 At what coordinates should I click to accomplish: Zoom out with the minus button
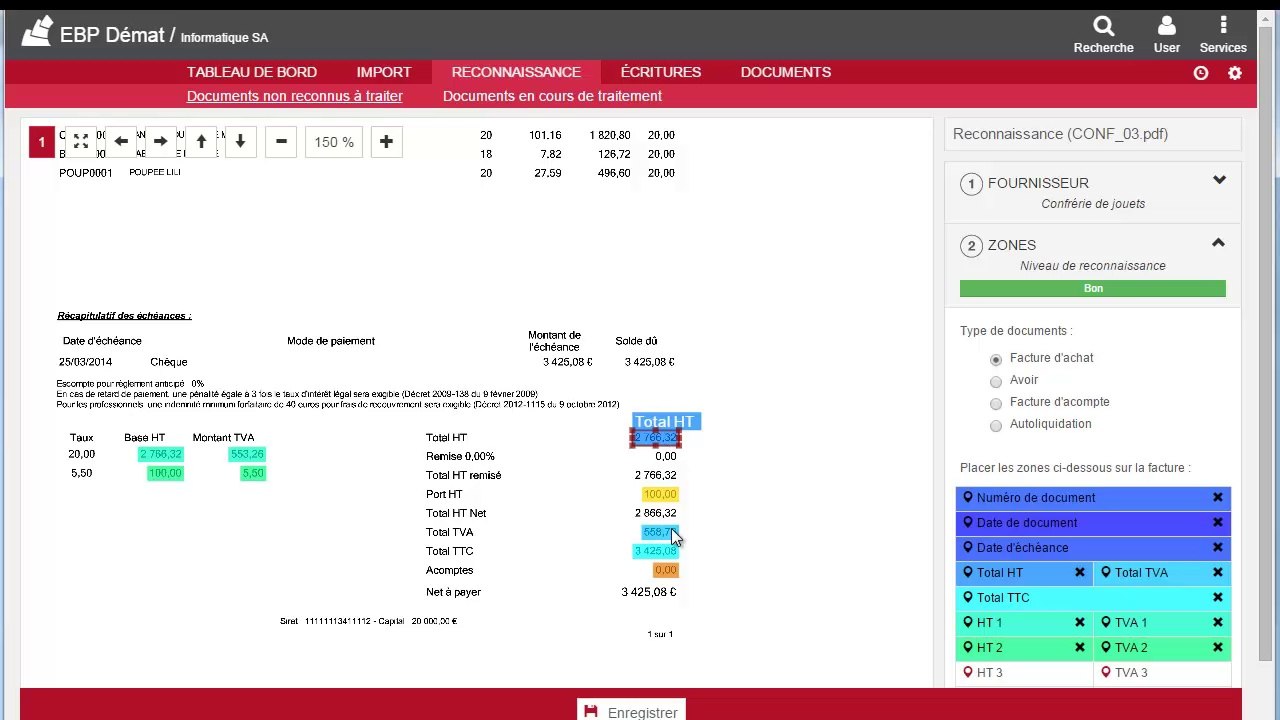click(x=281, y=142)
